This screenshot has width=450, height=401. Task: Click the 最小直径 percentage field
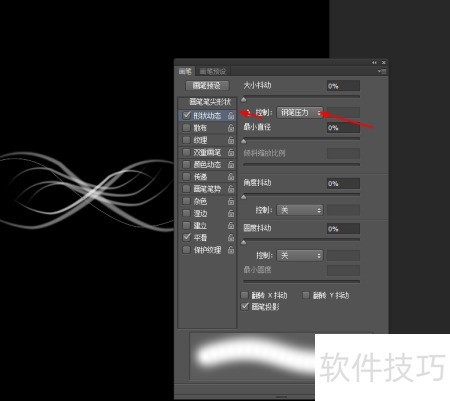(343, 128)
